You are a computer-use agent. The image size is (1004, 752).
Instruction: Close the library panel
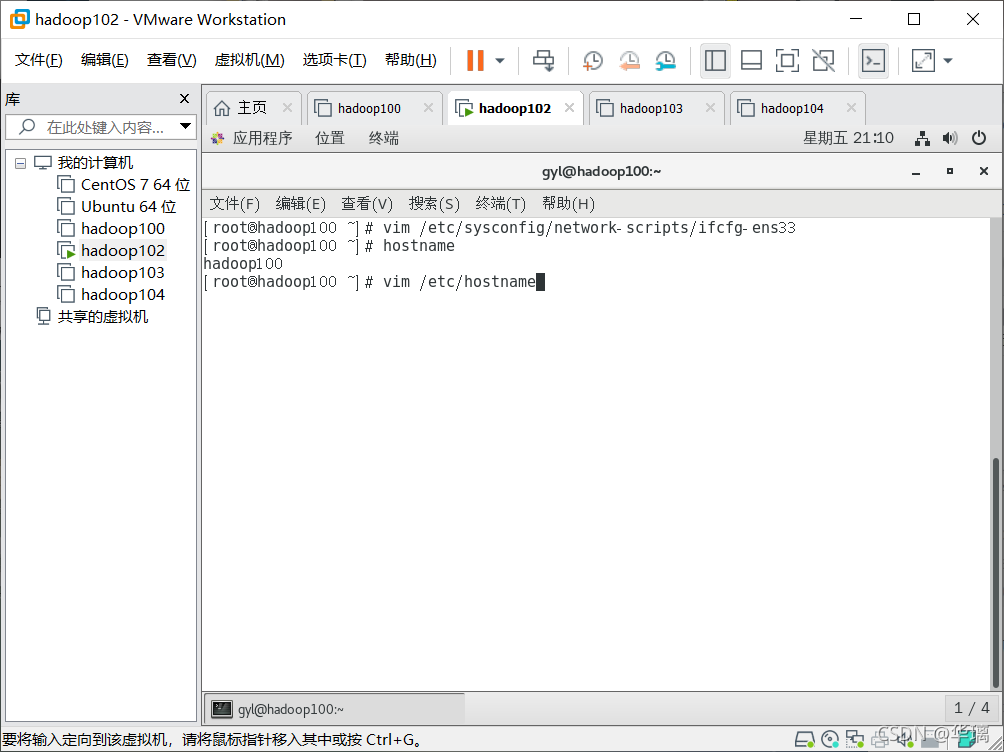184,99
